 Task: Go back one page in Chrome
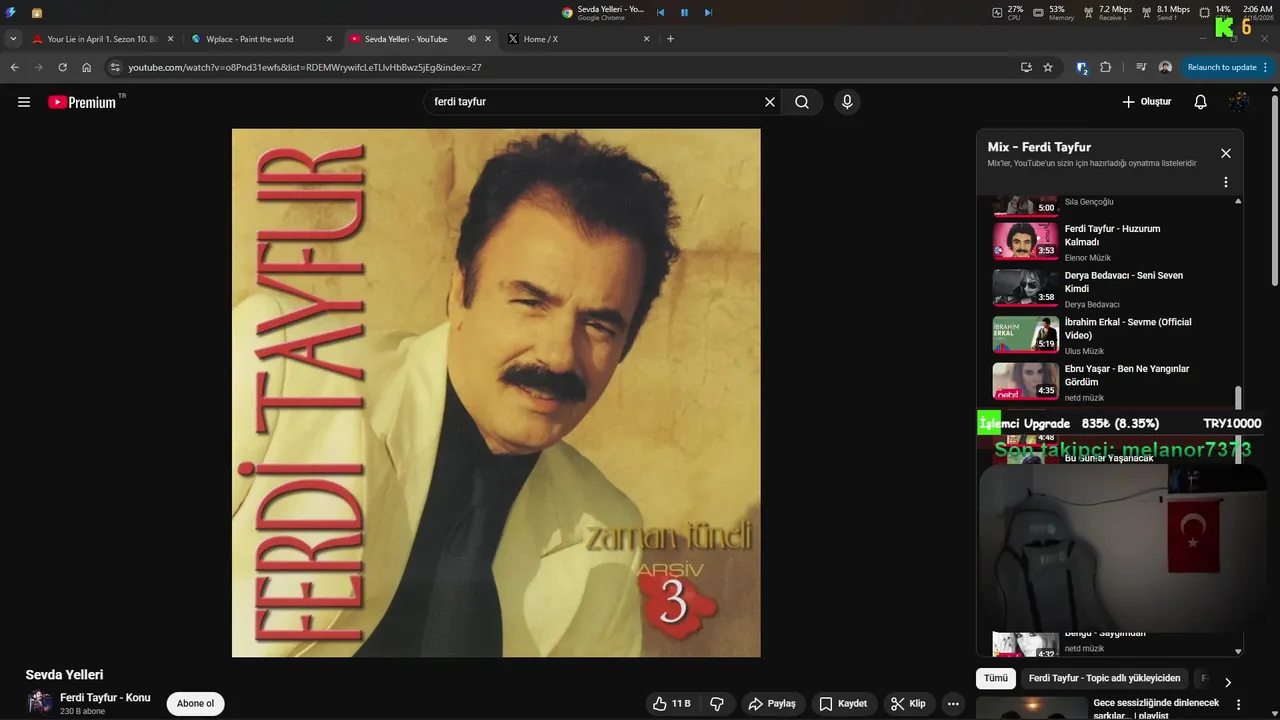pyautogui.click(x=15, y=67)
